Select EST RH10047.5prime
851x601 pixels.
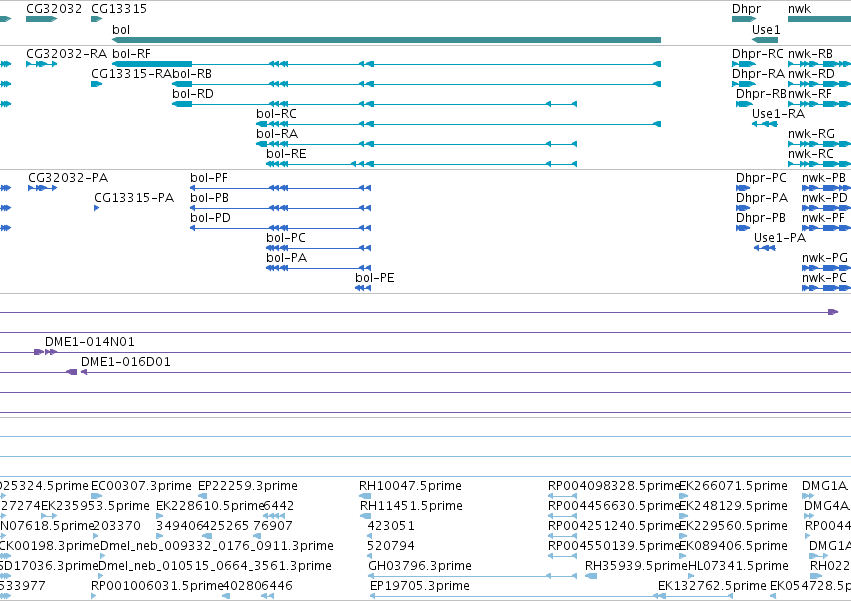[x=365, y=496]
